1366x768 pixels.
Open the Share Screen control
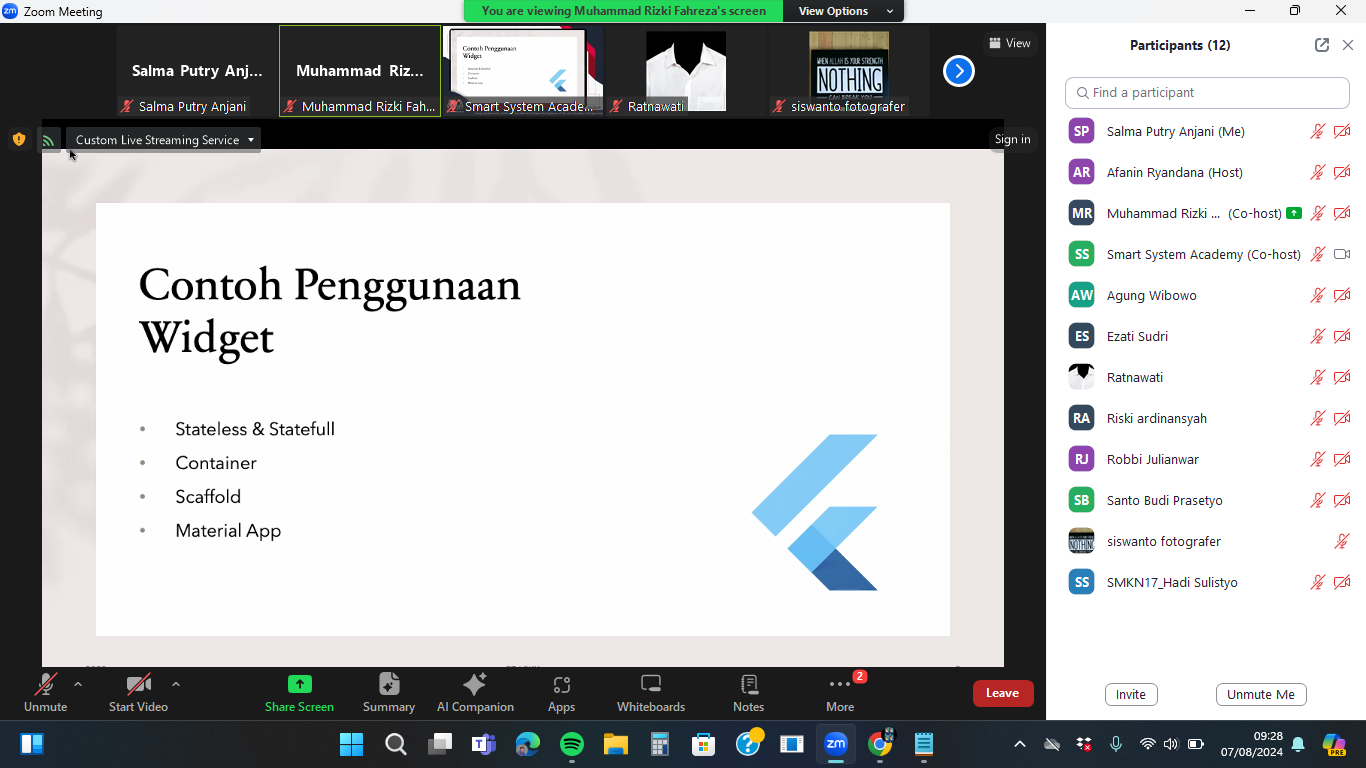pyautogui.click(x=299, y=693)
